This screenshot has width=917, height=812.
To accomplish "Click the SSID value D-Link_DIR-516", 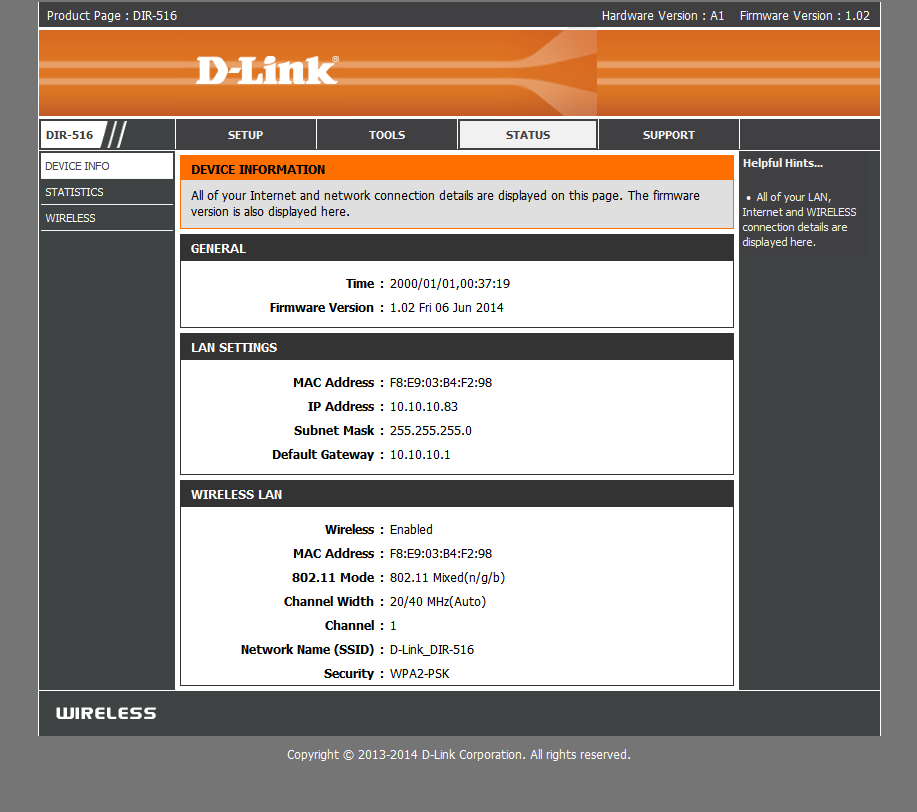I will click(x=432, y=649).
